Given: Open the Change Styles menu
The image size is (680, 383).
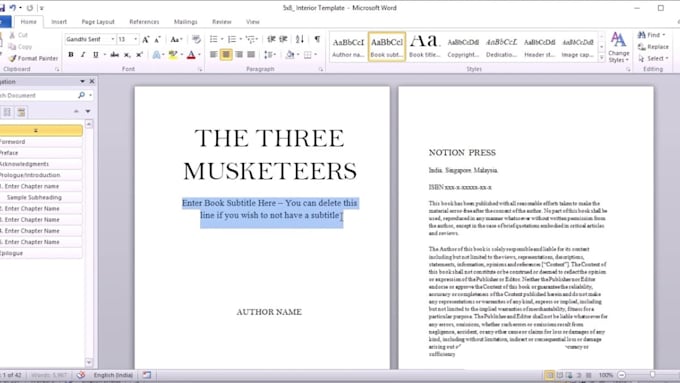Looking at the screenshot, I should (x=618, y=48).
